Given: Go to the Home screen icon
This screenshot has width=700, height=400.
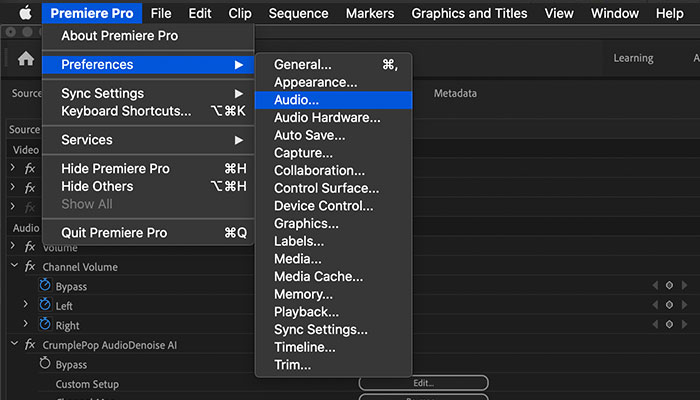Looking at the screenshot, I should 26,58.
